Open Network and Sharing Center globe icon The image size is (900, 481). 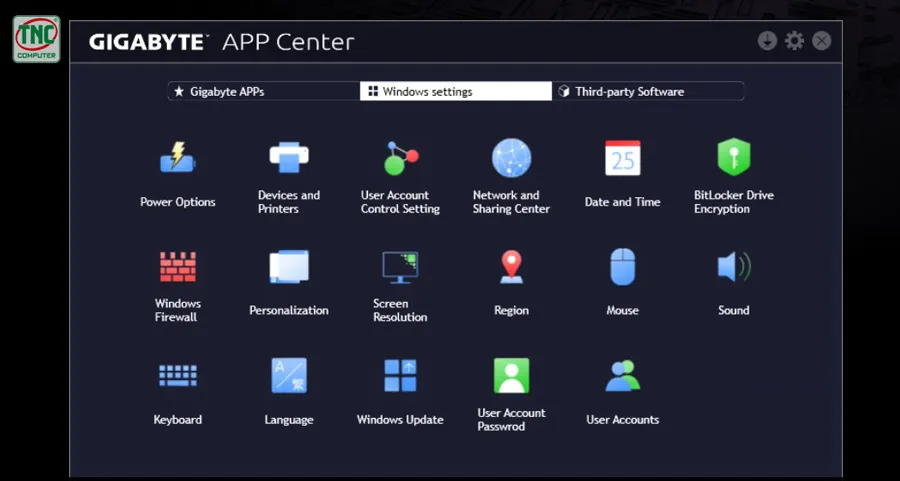click(511, 158)
